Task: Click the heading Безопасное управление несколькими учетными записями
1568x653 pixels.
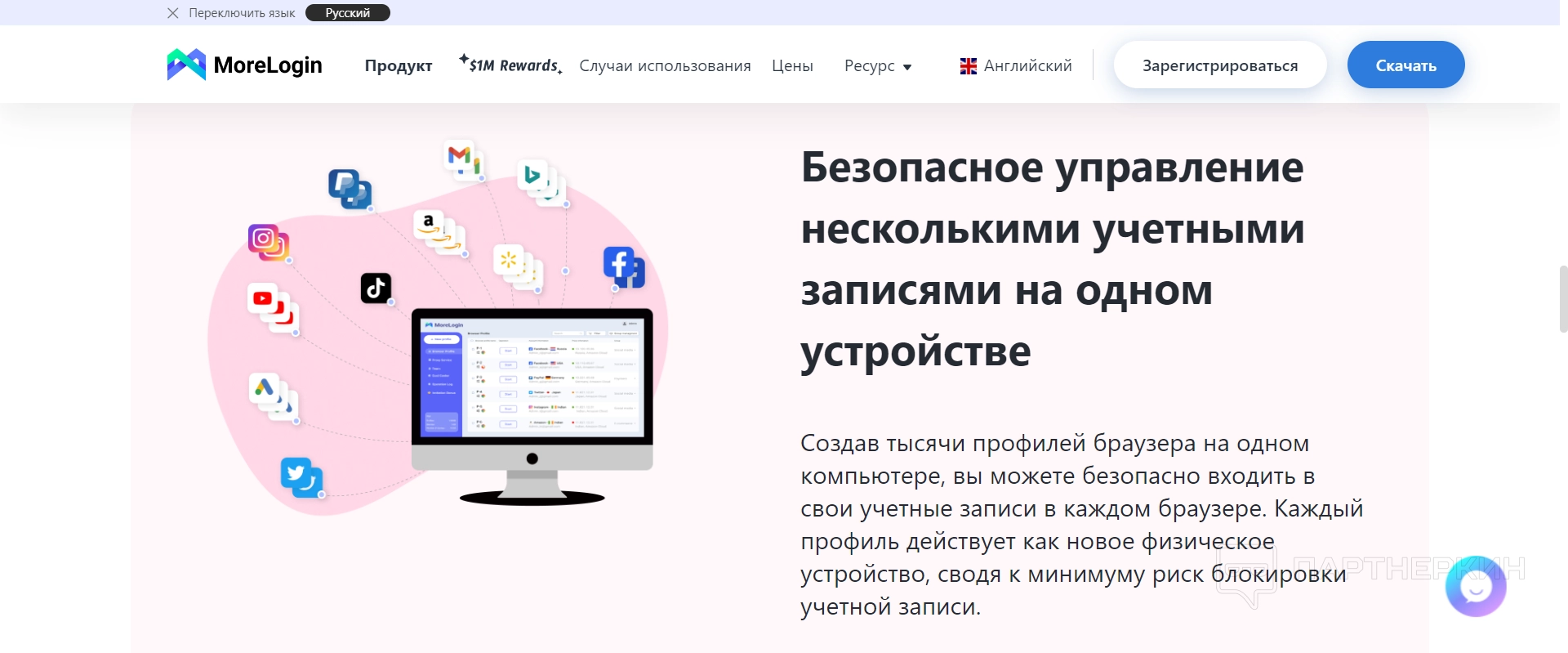Action: (x=1053, y=259)
